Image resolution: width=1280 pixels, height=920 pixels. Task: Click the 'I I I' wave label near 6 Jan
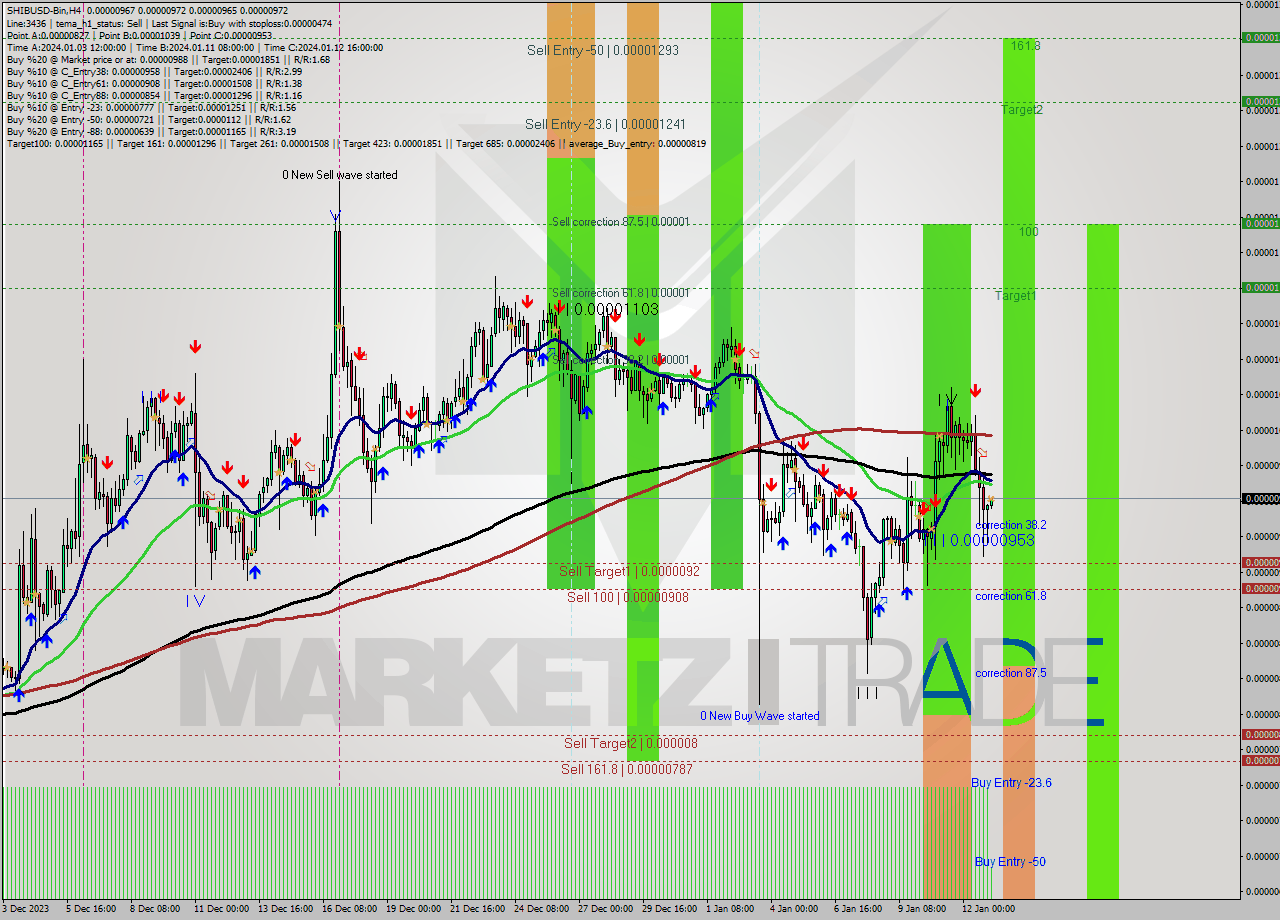click(867, 693)
